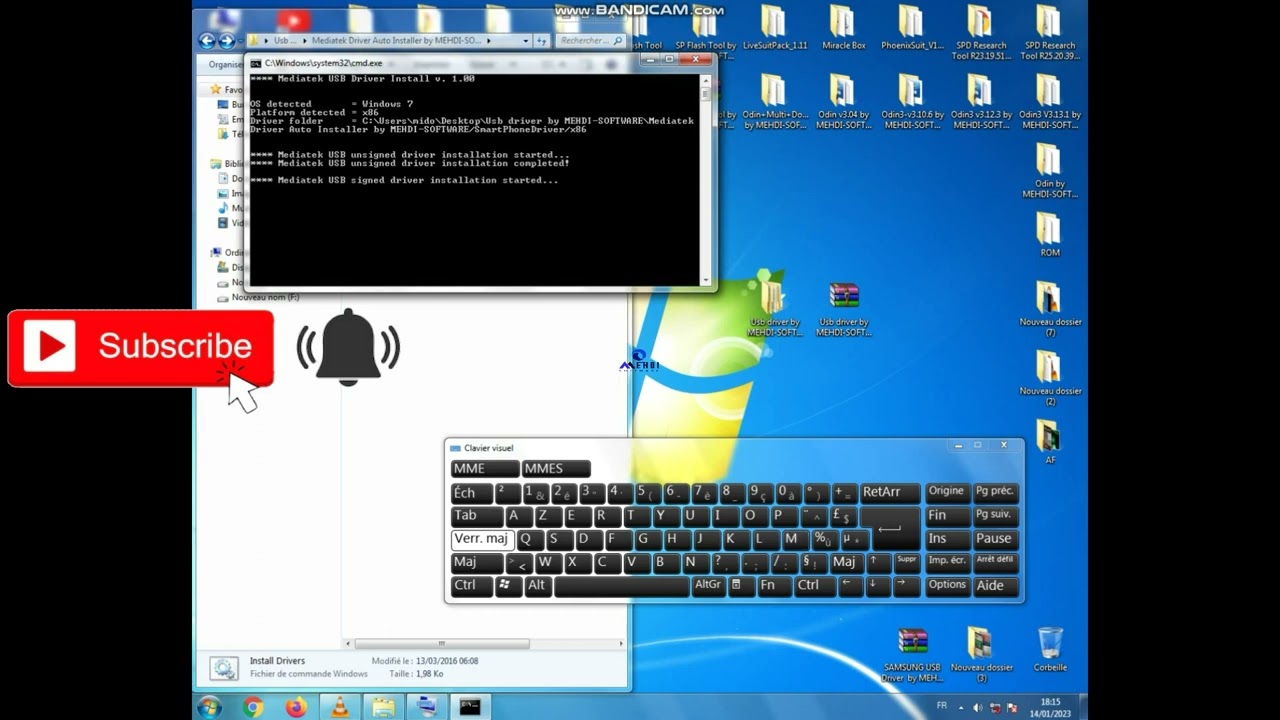Viewport: 1280px width, 720px height.
Task: Select the Odin v3.04 desktop folder
Action: tap(843, 102)
